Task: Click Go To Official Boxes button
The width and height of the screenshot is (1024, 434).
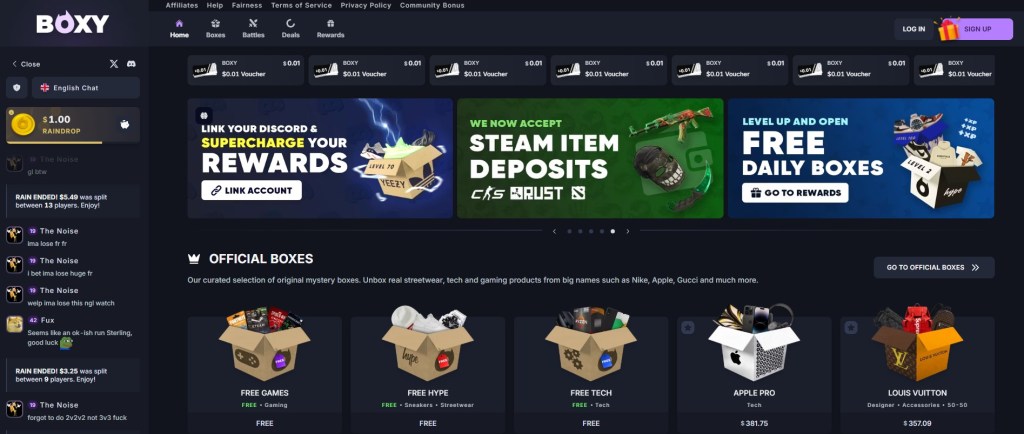Action: coord(934,267)
